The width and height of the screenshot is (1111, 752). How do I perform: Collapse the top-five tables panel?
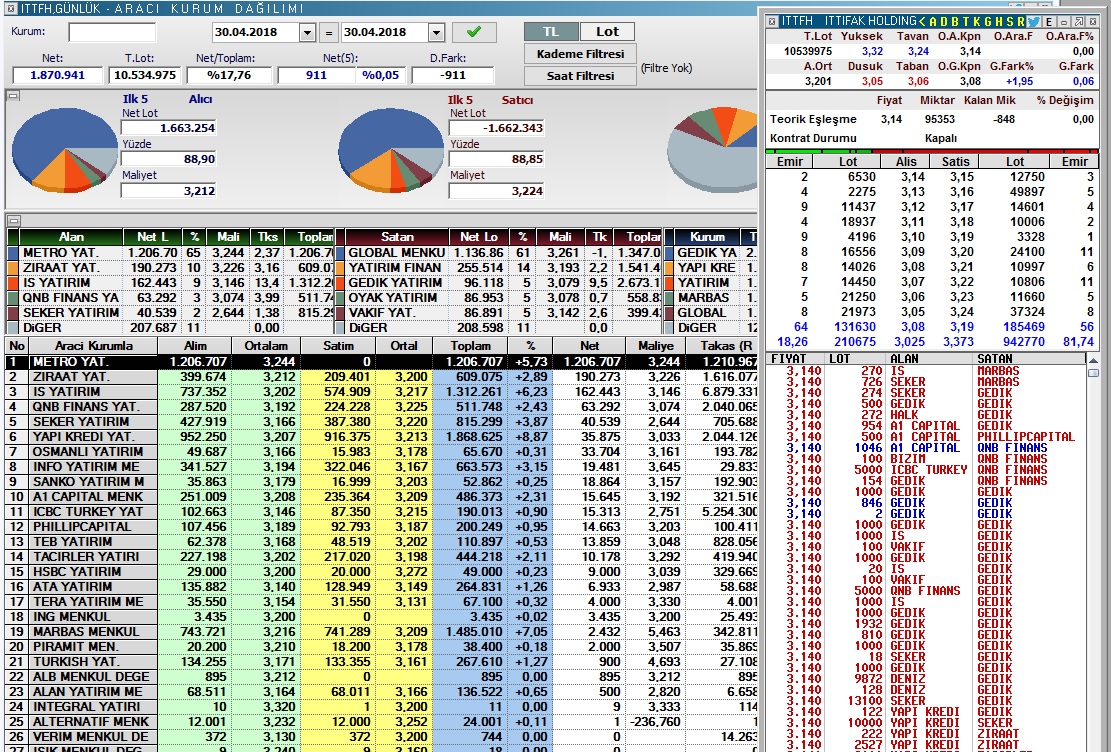click(x=13, y=220)
